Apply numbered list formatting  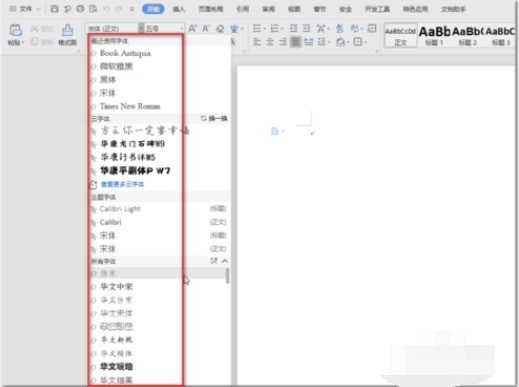(x=275, y=29)
